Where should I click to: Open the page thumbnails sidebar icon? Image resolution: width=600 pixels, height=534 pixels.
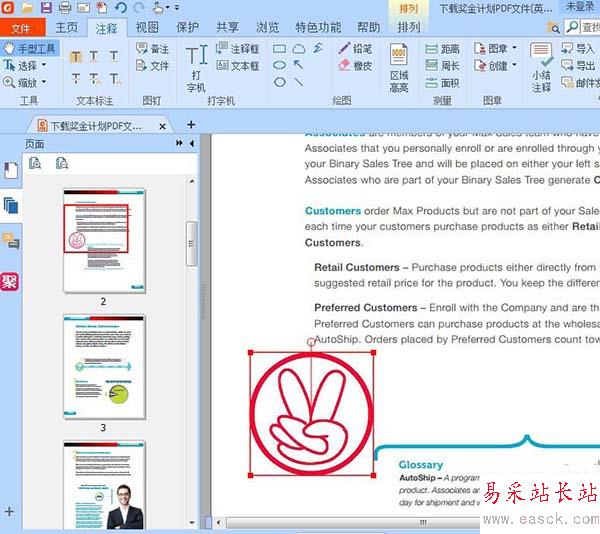[11, 206]
